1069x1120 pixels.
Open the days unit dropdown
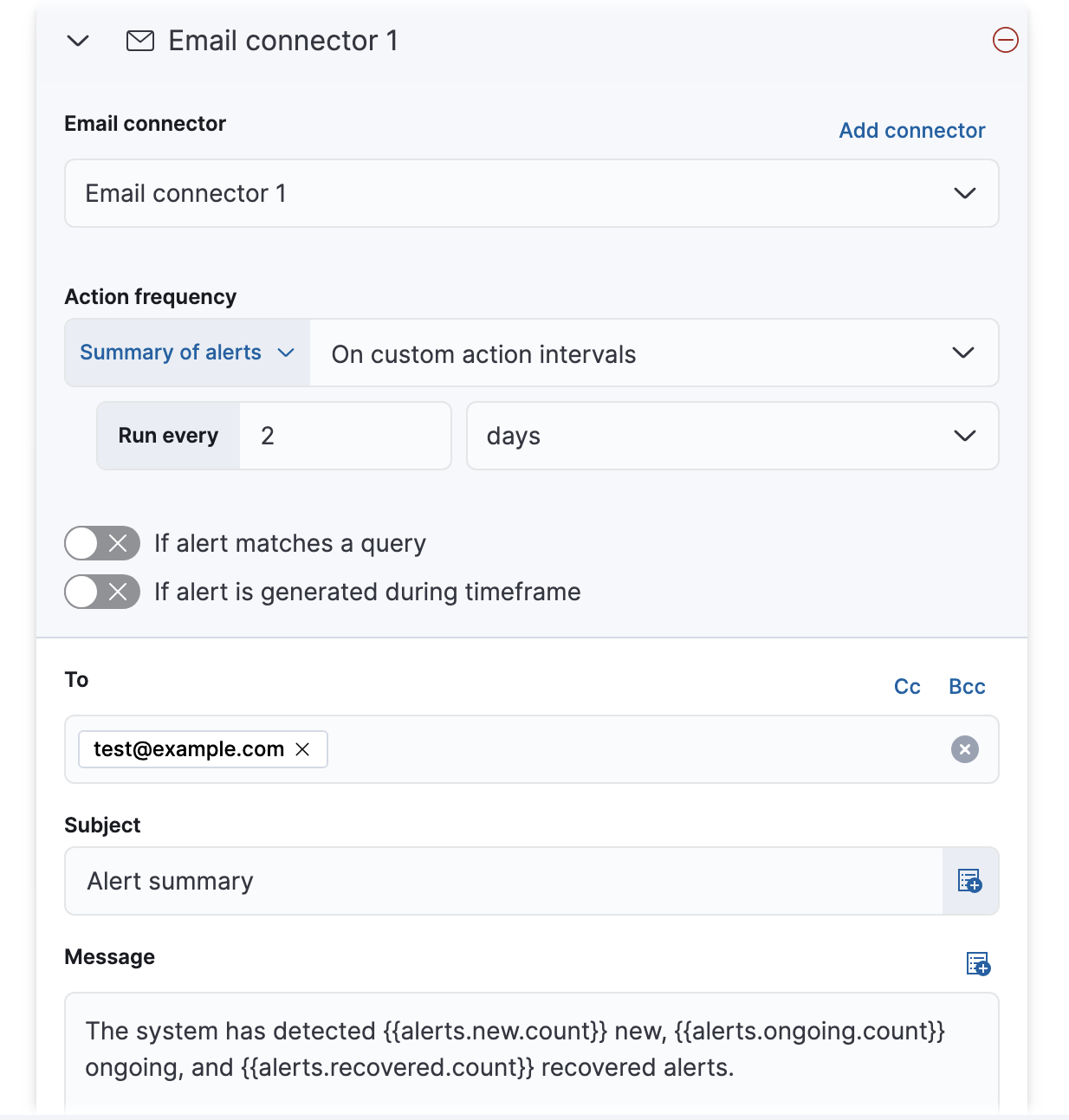click(964, 436)
